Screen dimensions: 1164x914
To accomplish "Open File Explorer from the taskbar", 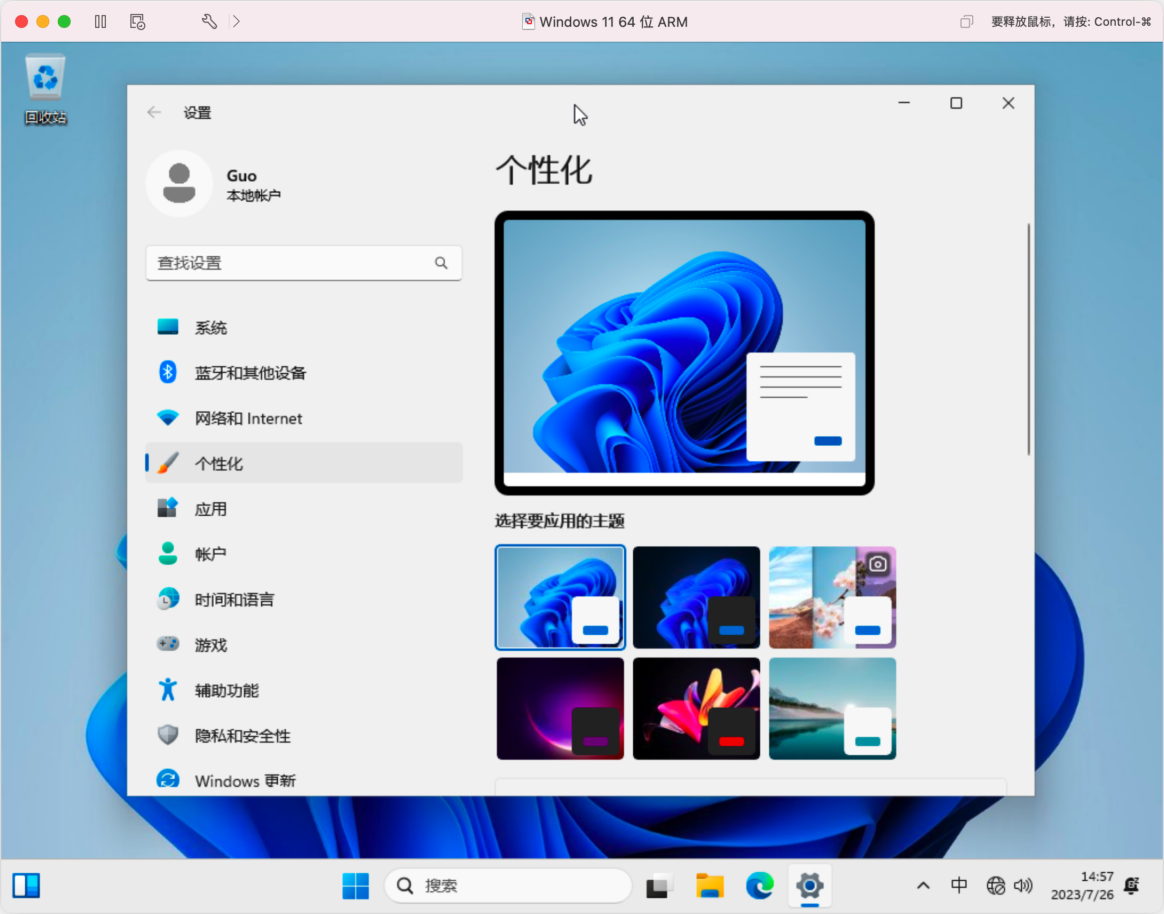I will tap(710, 885).
